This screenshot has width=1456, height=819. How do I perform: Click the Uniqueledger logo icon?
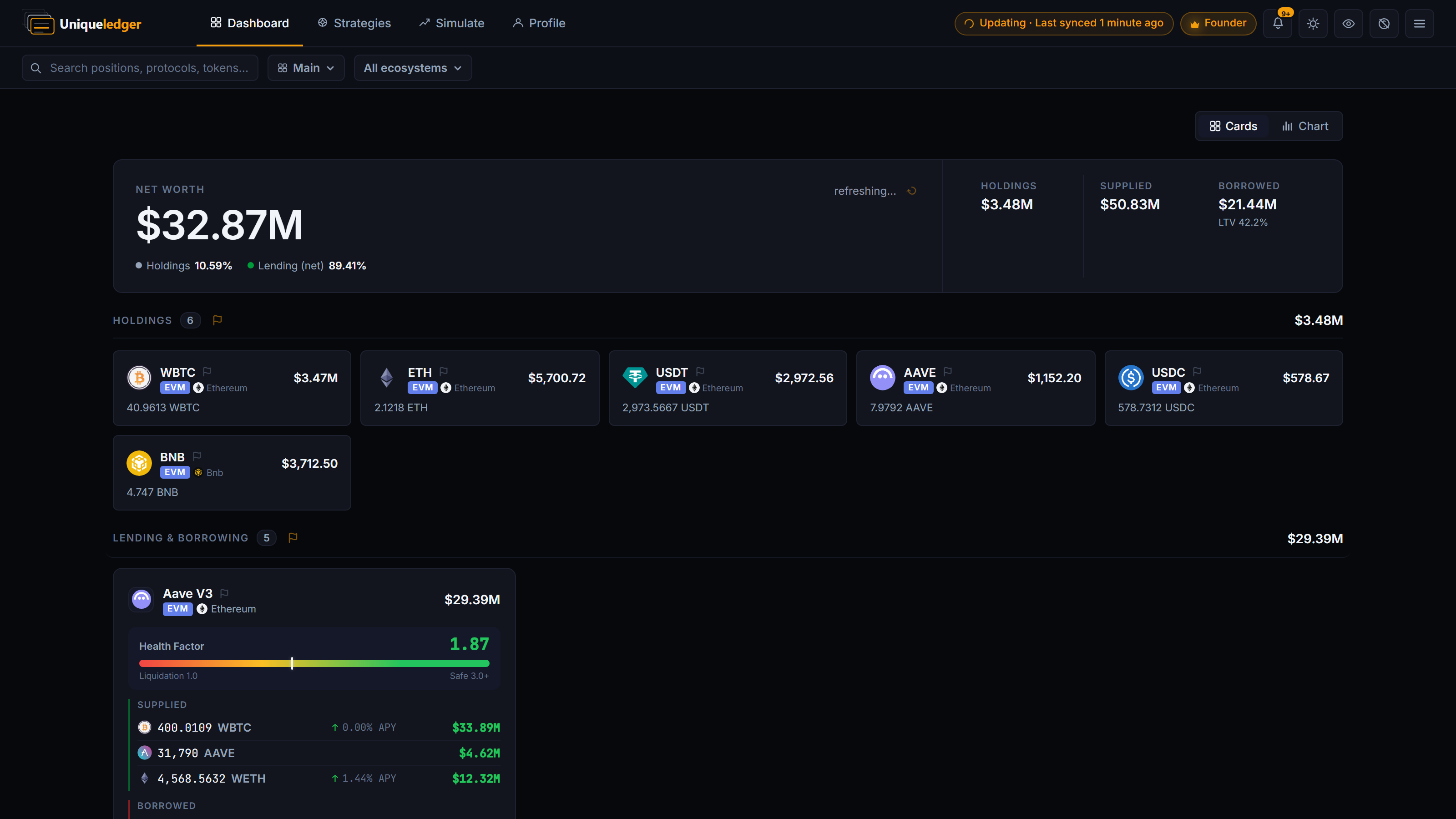39,23
